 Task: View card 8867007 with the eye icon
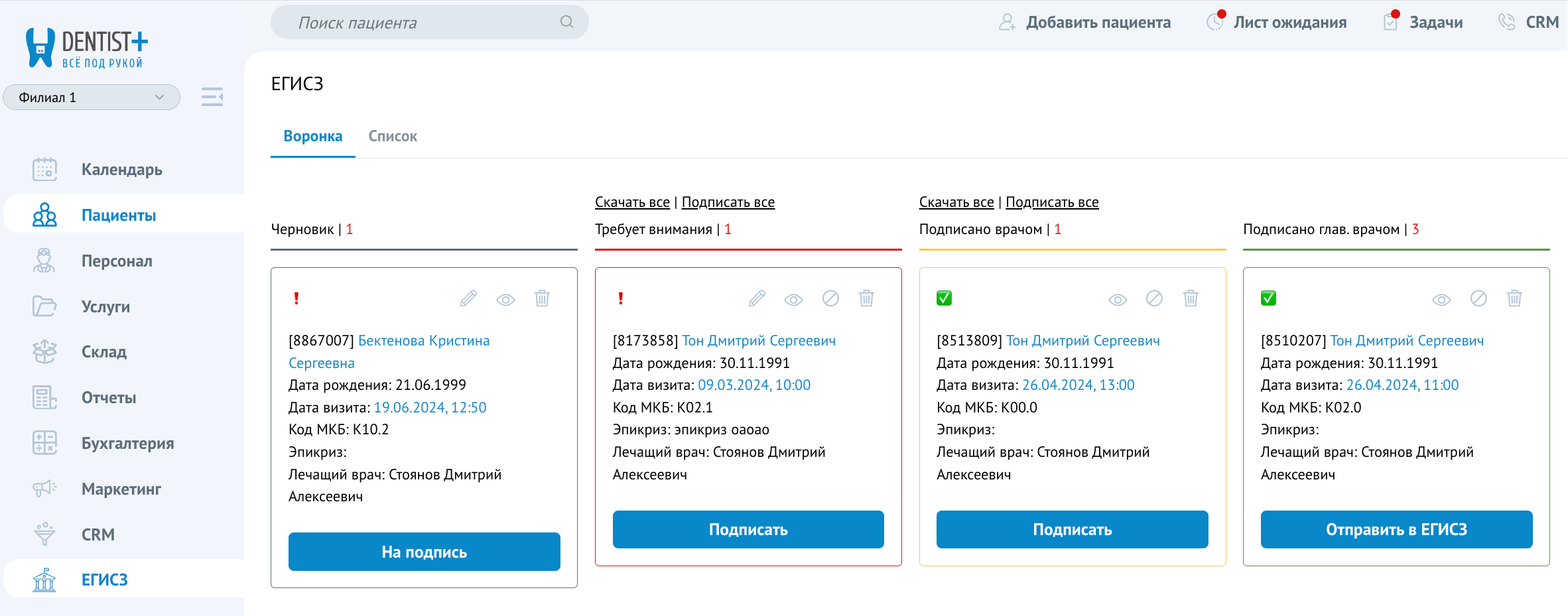505,300
